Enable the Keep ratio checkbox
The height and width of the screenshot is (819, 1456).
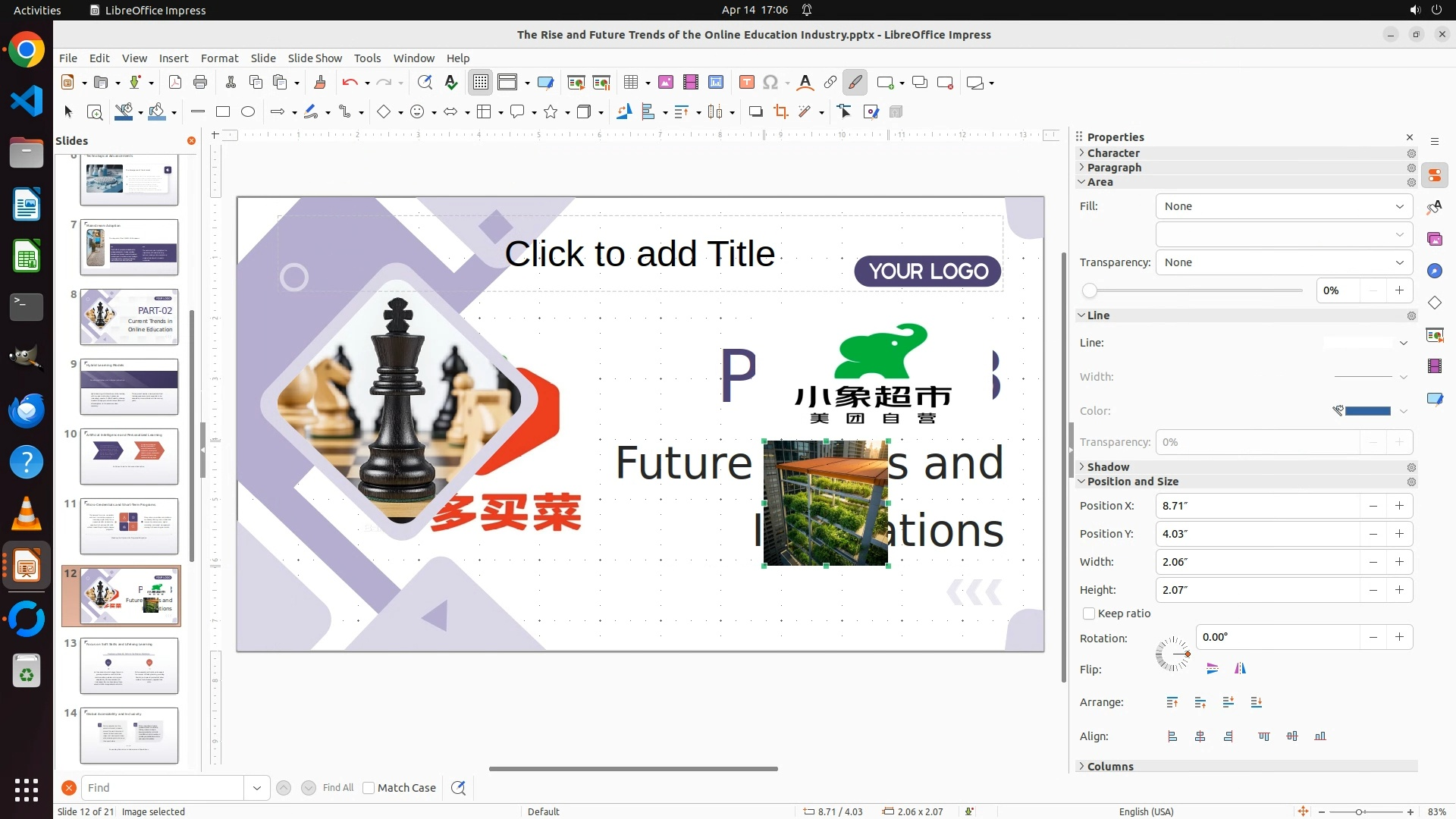pyautogui.click(x=1089, y=613)
